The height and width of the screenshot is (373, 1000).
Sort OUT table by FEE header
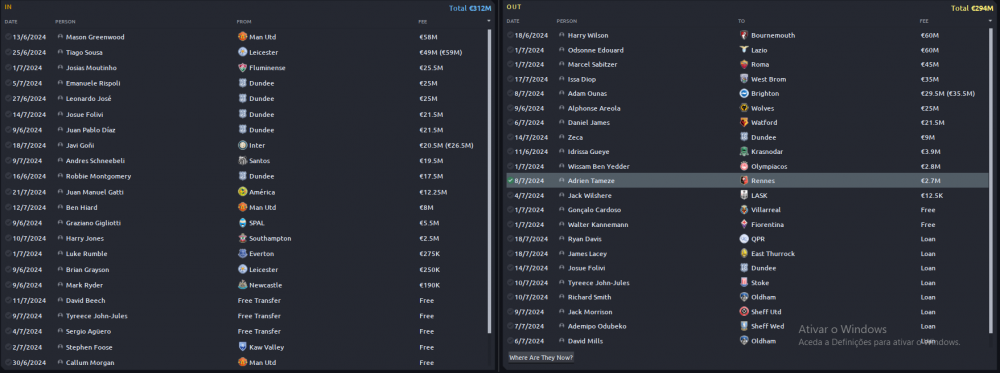[x=924, y=21]
